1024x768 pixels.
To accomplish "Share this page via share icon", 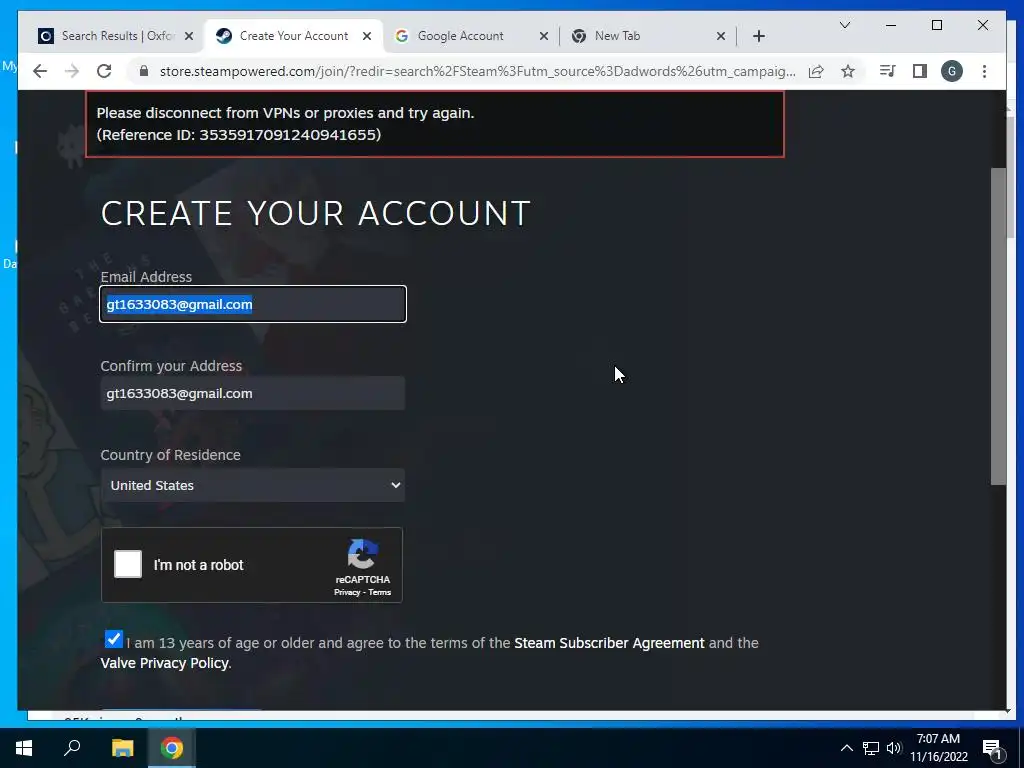I will 816,71.
